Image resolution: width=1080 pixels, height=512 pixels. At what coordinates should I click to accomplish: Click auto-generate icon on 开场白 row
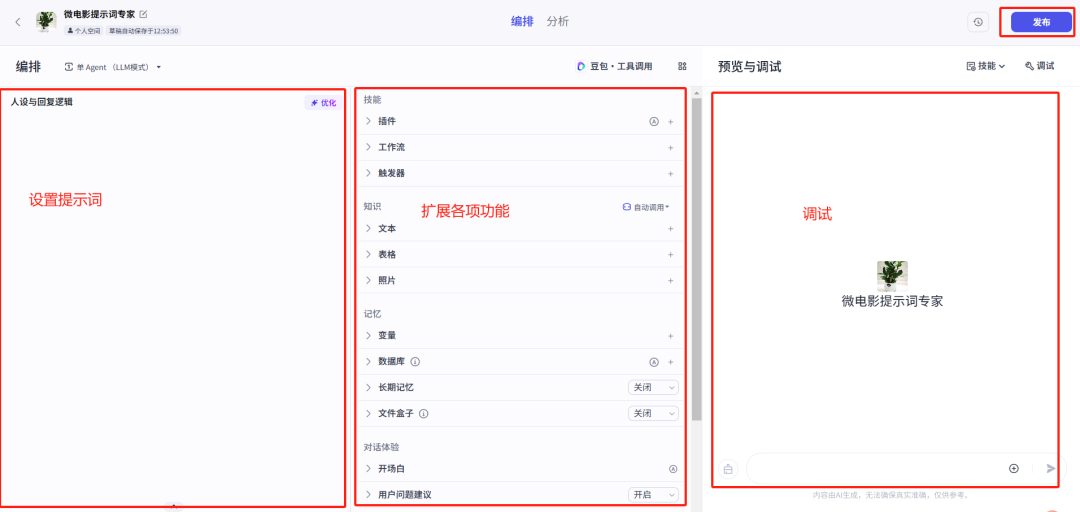(x=672, y=469)
